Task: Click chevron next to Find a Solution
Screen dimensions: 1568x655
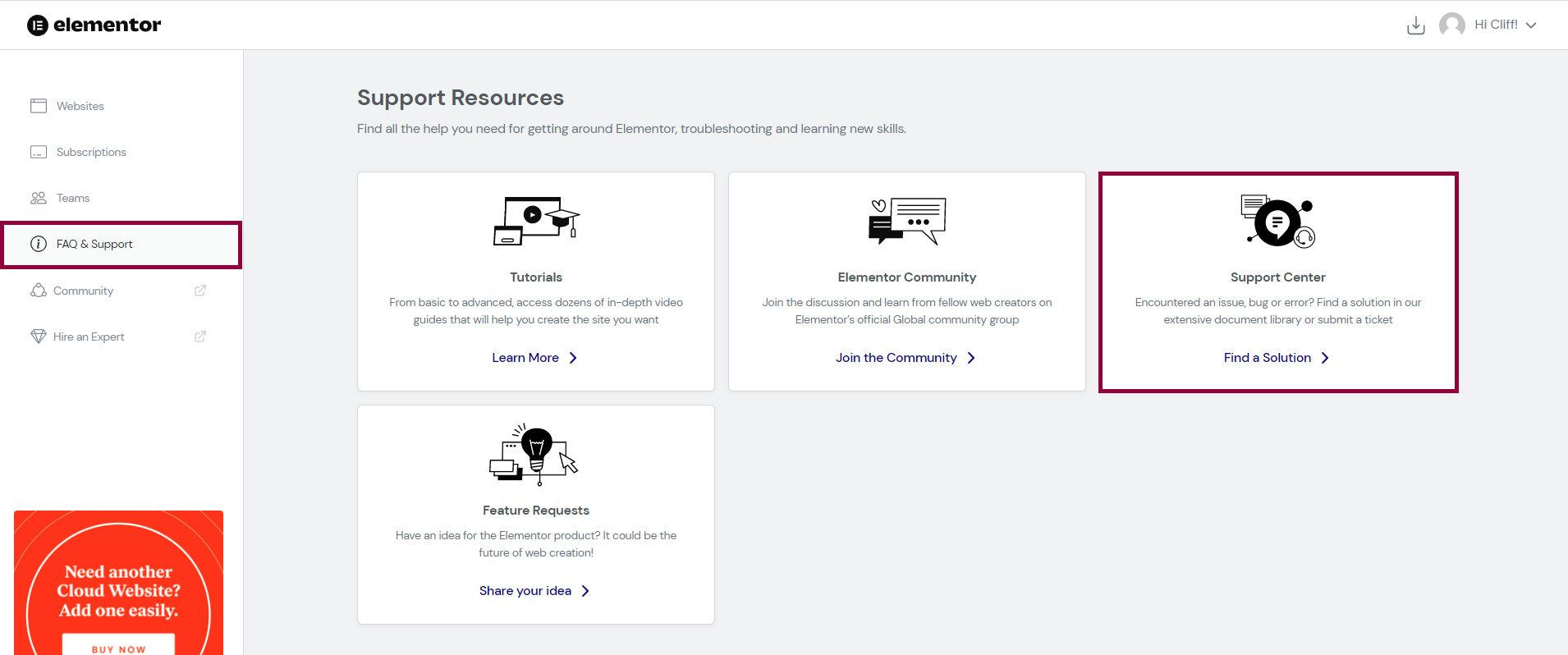Action: coord(1325,358)
